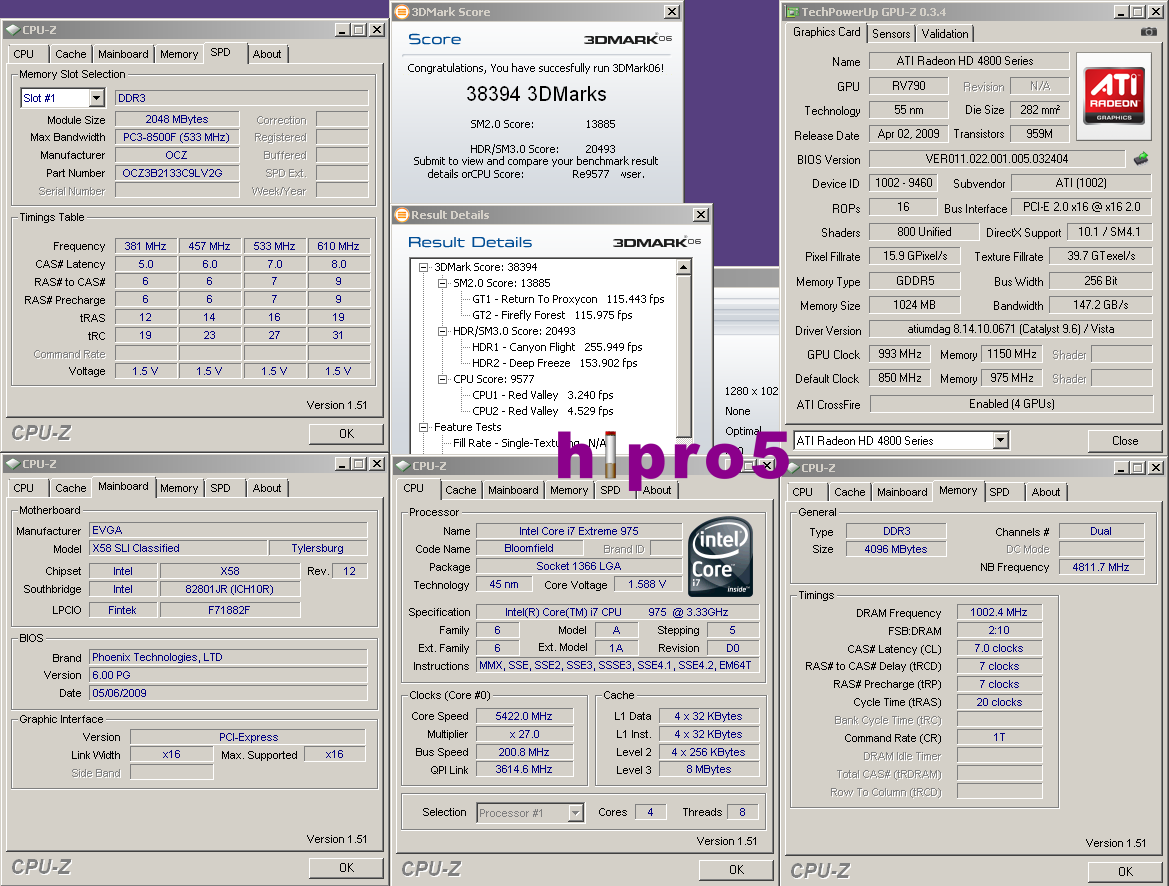Click OK in CPU-Z Mainboard window
The height and width of the screenshot is (886, 1169).
(x=346, y=867)
